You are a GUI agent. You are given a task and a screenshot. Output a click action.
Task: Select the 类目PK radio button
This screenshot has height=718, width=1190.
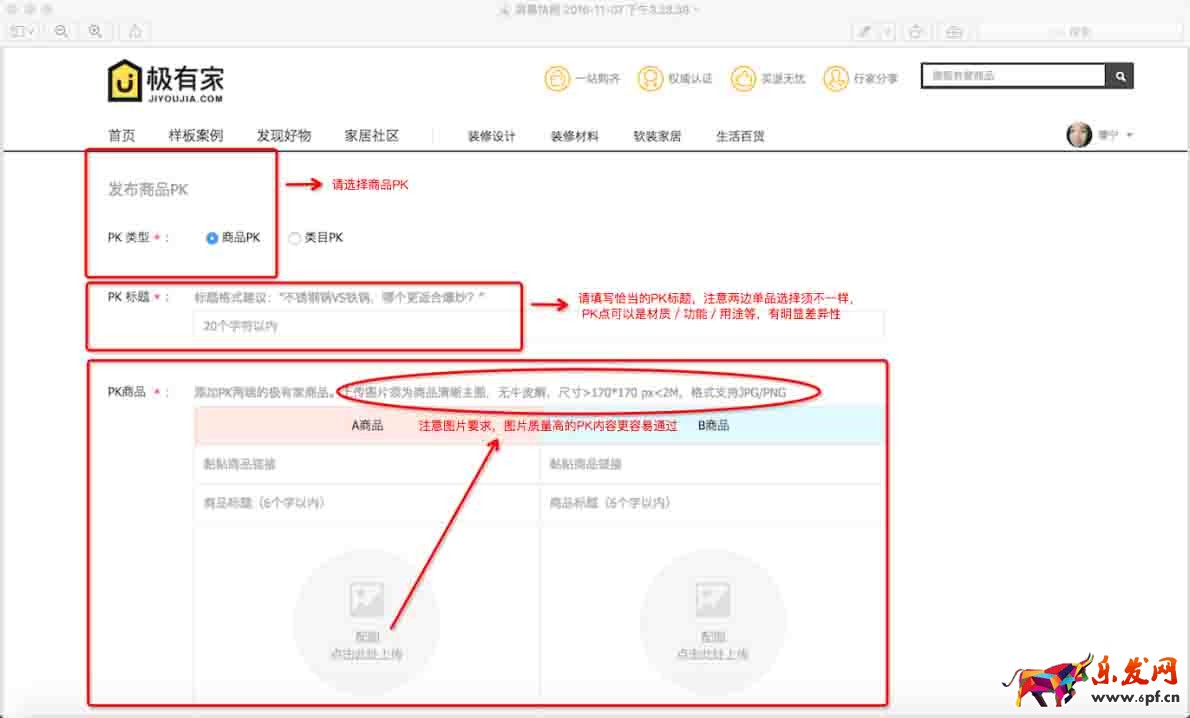294,238
